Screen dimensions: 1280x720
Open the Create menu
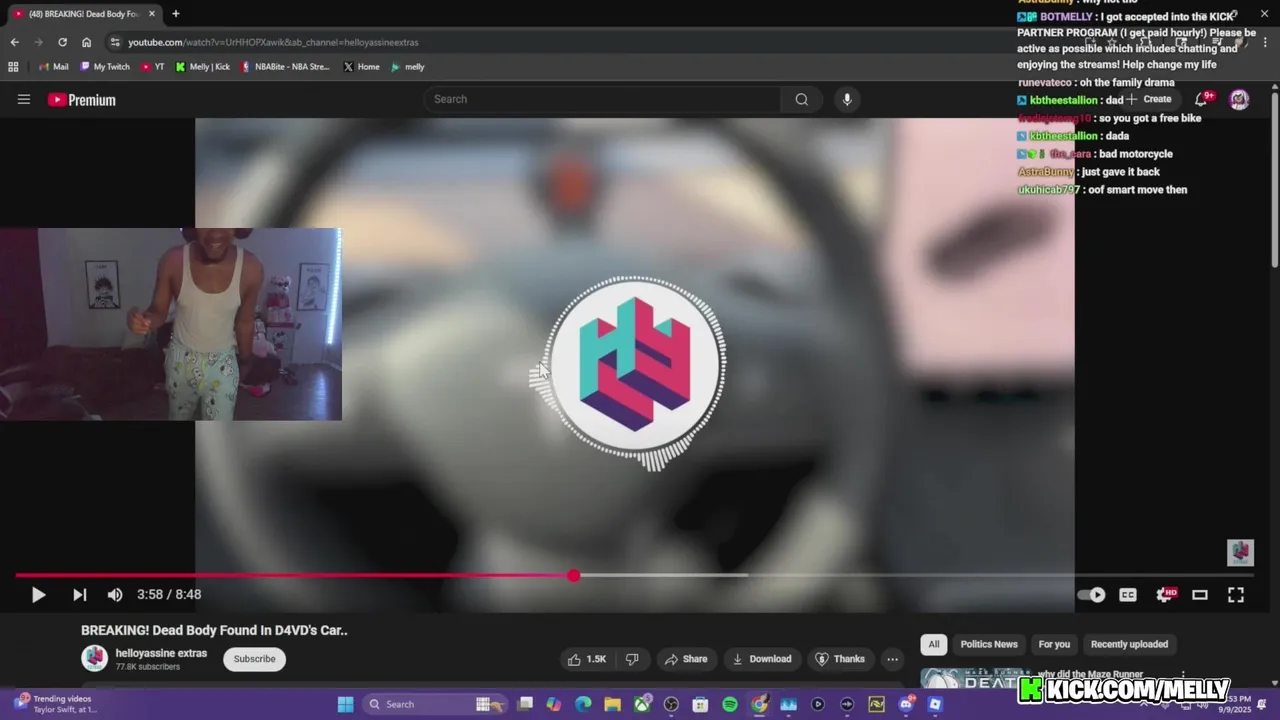[x=1149, y=99]
